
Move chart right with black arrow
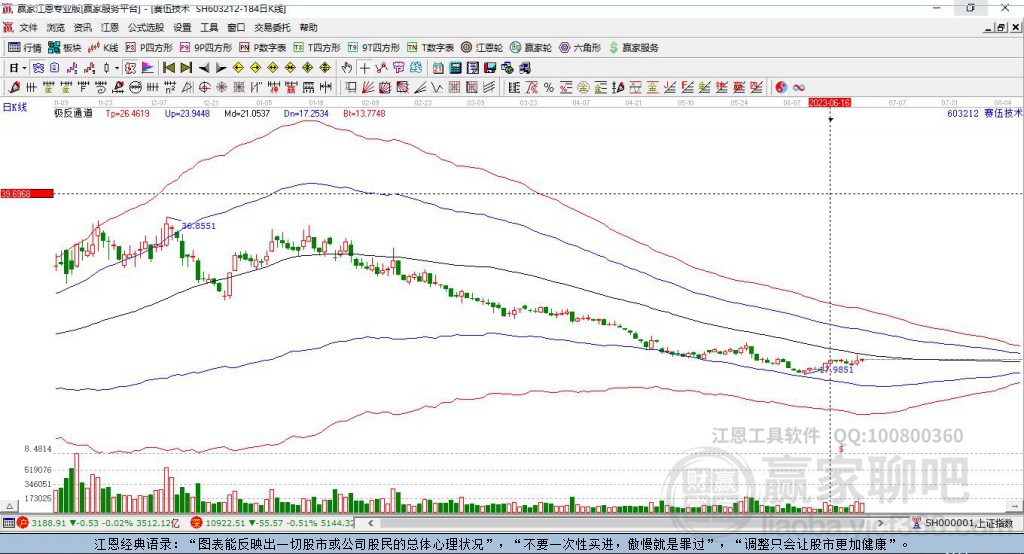pyautogui.click(x=221, y=68)
